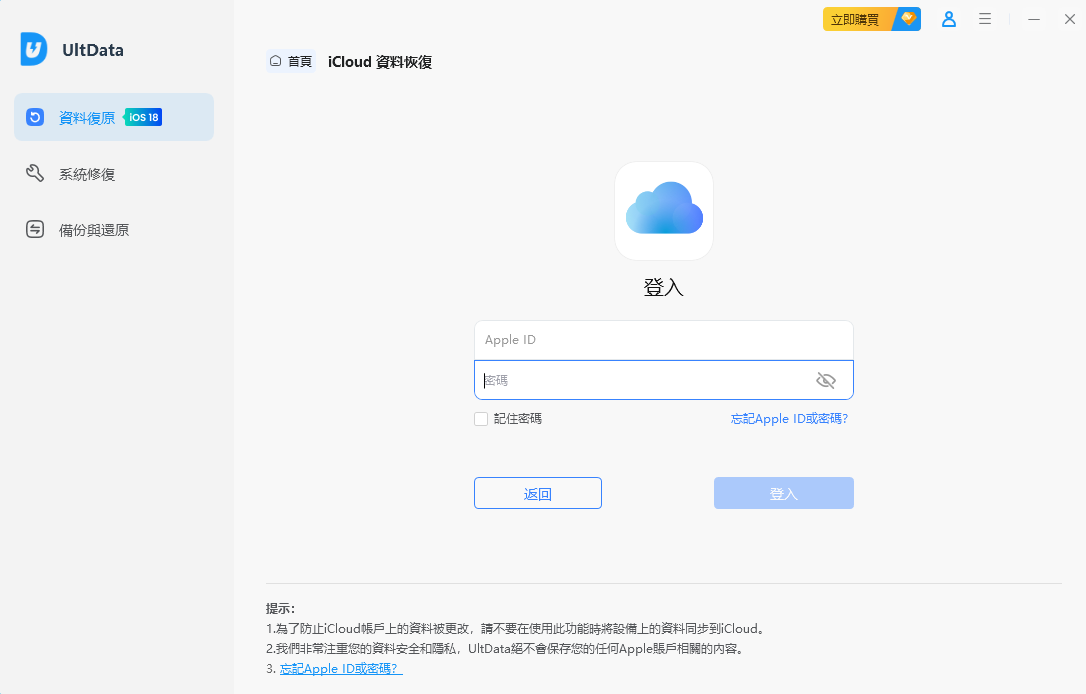Open 忘記Apple ID或密碼? link under password field
This screenshot has height=694, width=1086.
tap(790, 418)
